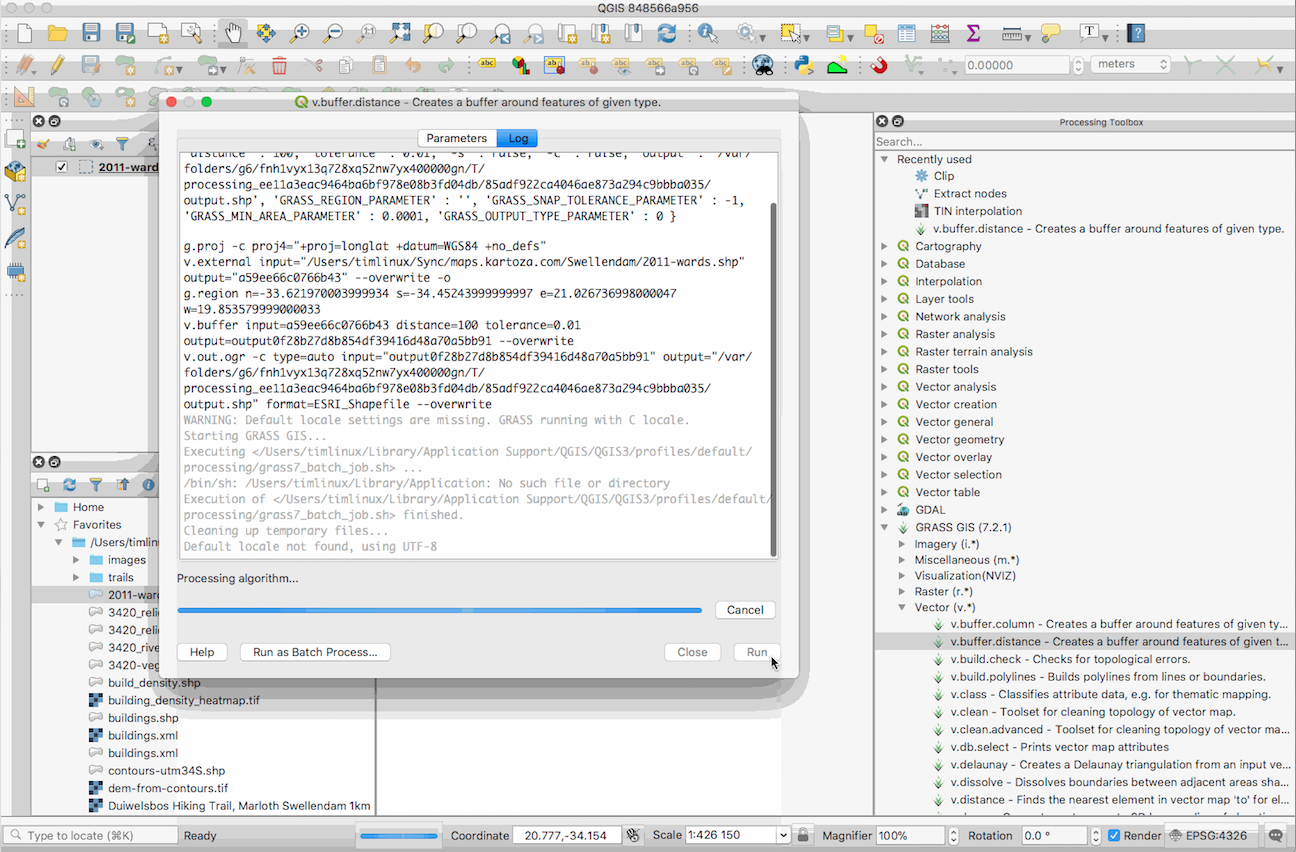Expand the GDAL group in toolbox

[x=884, y=509]
